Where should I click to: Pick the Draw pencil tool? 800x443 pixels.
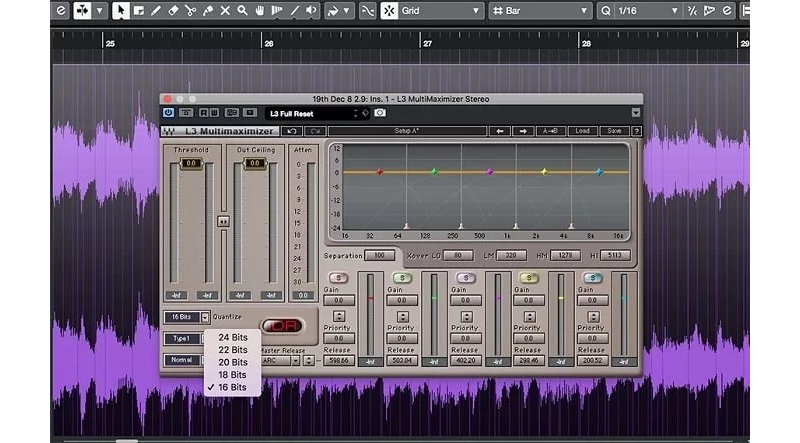click(x=156, y=10)
